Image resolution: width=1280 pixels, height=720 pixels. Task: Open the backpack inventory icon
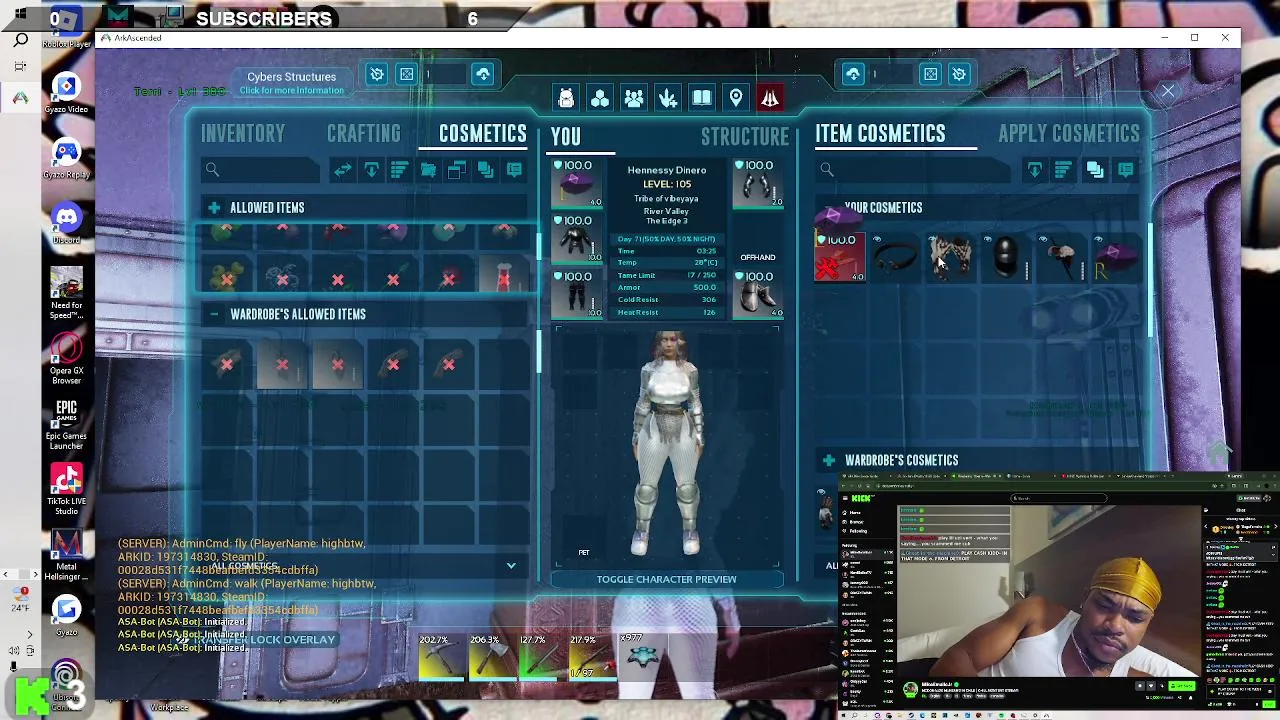[566, 98]
